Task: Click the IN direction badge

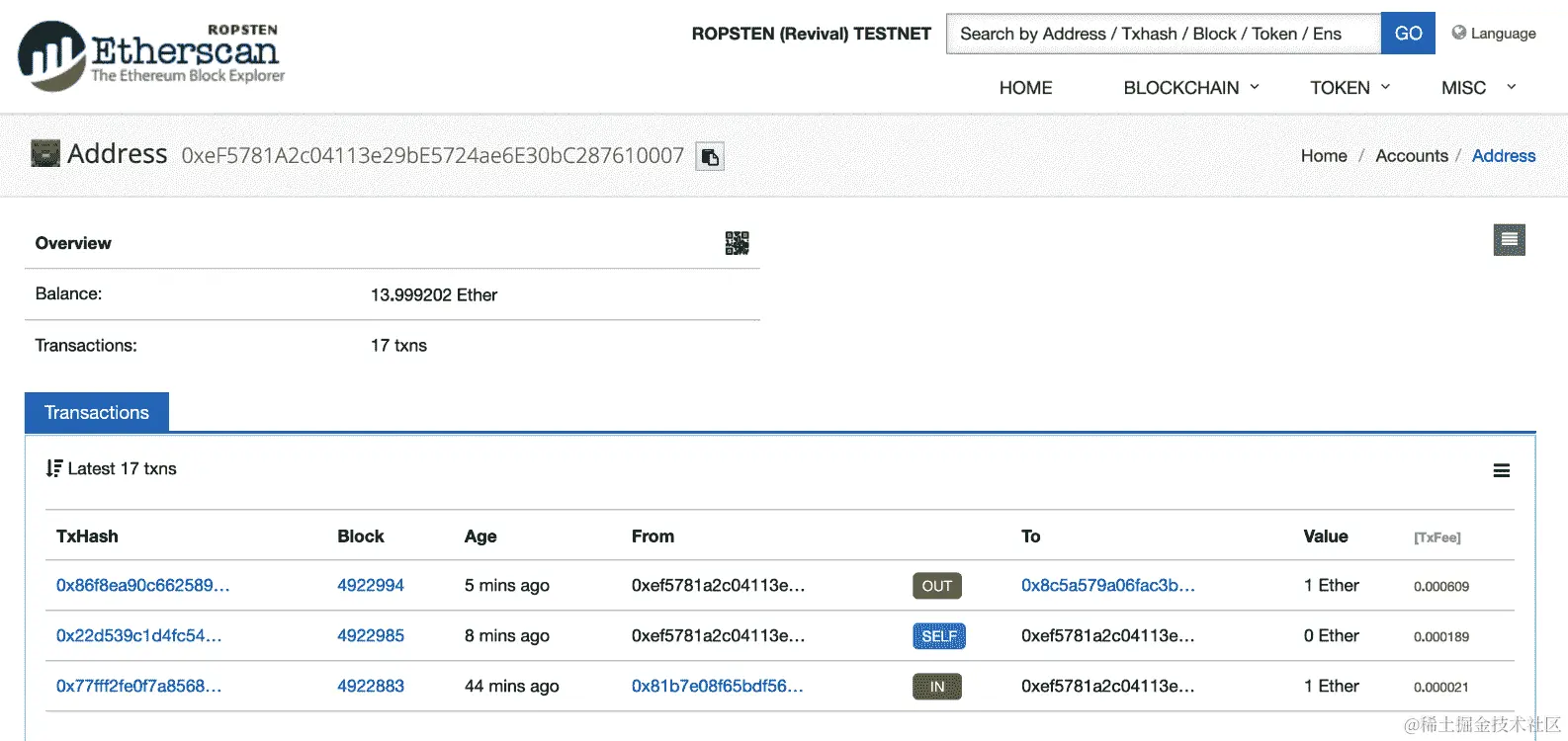Action: tap(937, 687)
